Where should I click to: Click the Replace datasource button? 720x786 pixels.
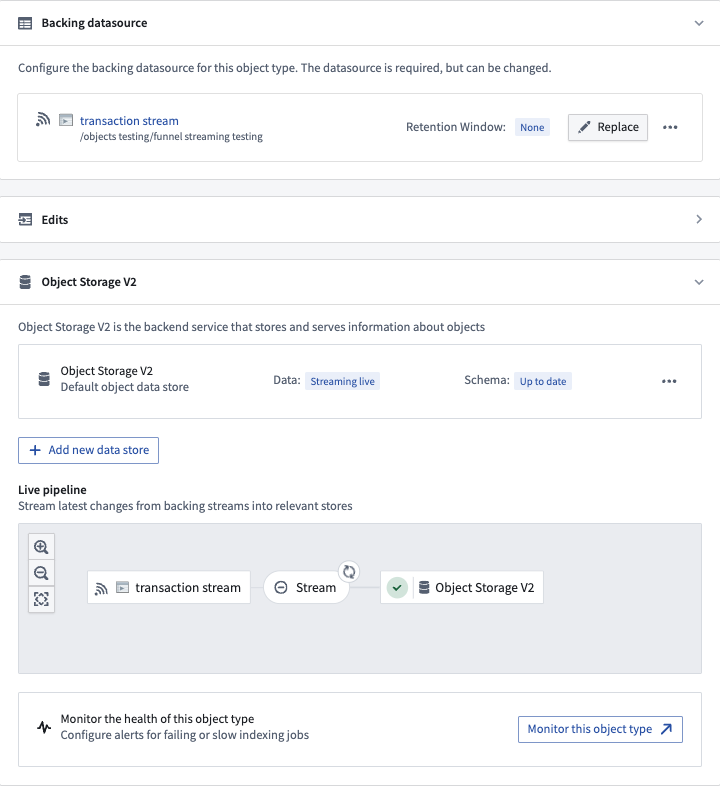608,127
